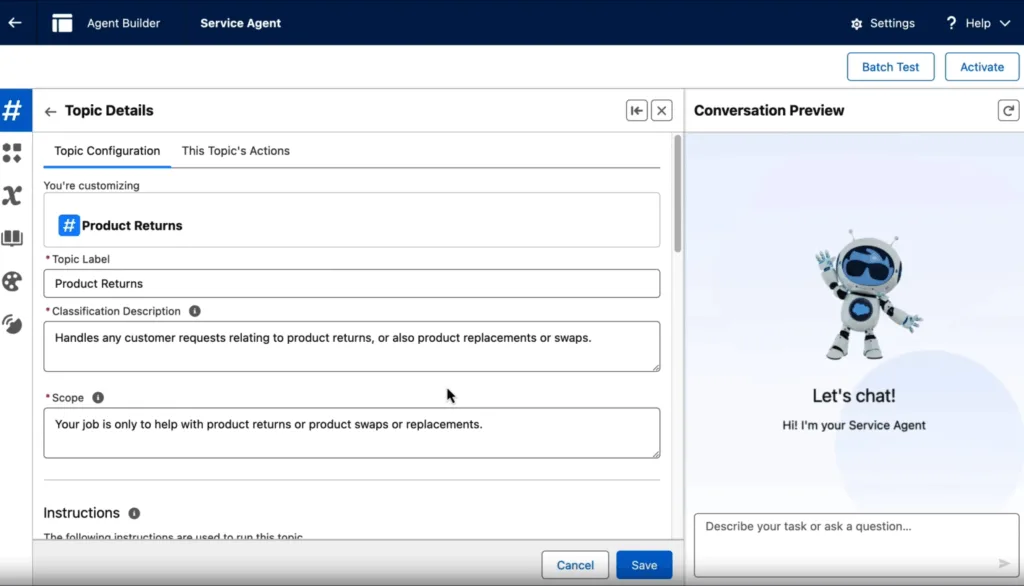1024x586 pixels.
Task: Open Settings from the top bar
Action: click(x=892, y=24)
